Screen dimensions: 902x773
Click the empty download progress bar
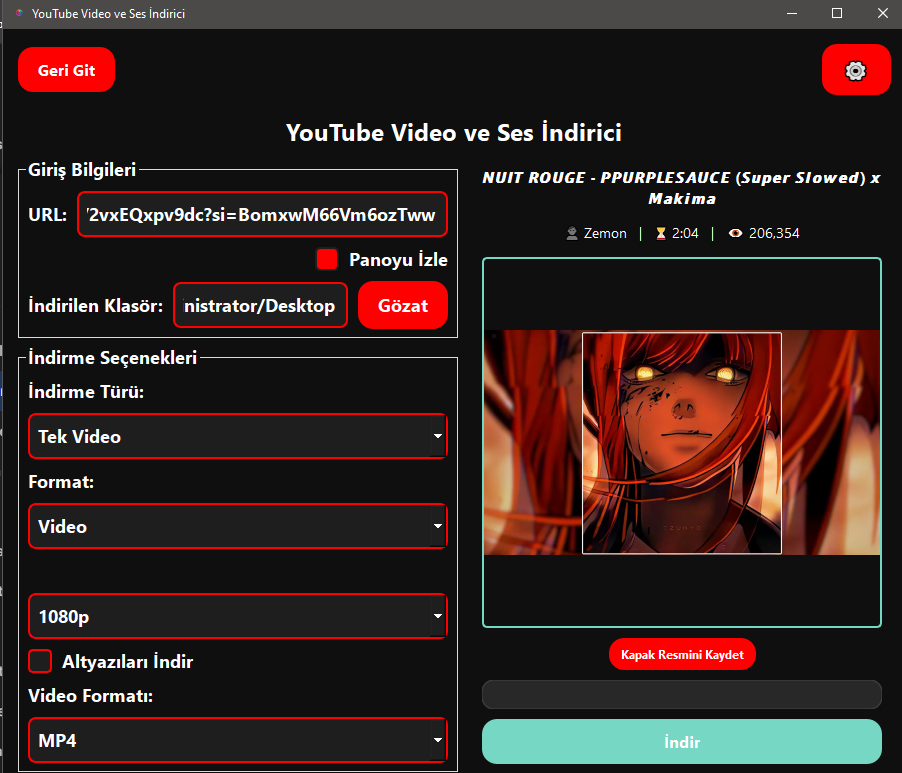(681, 694)
